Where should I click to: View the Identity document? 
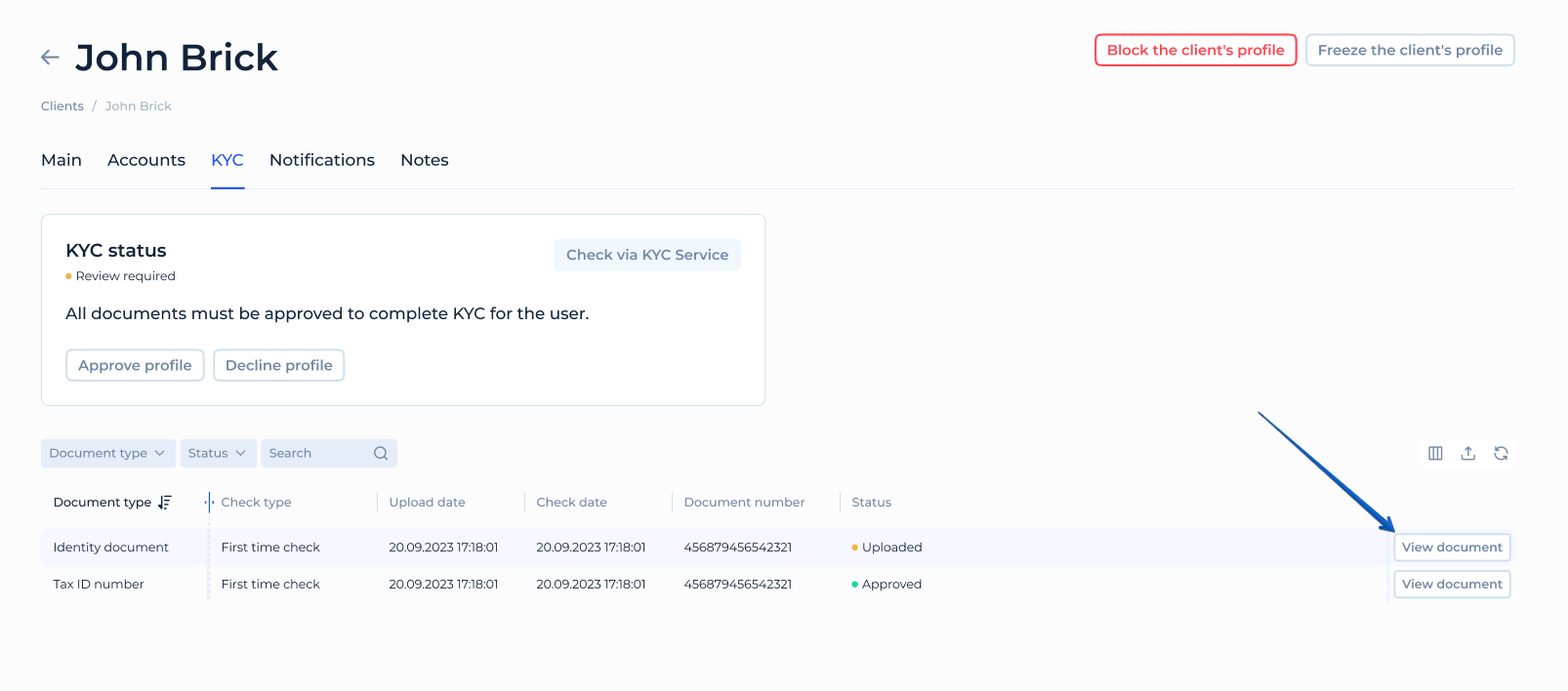[1452, 548]
